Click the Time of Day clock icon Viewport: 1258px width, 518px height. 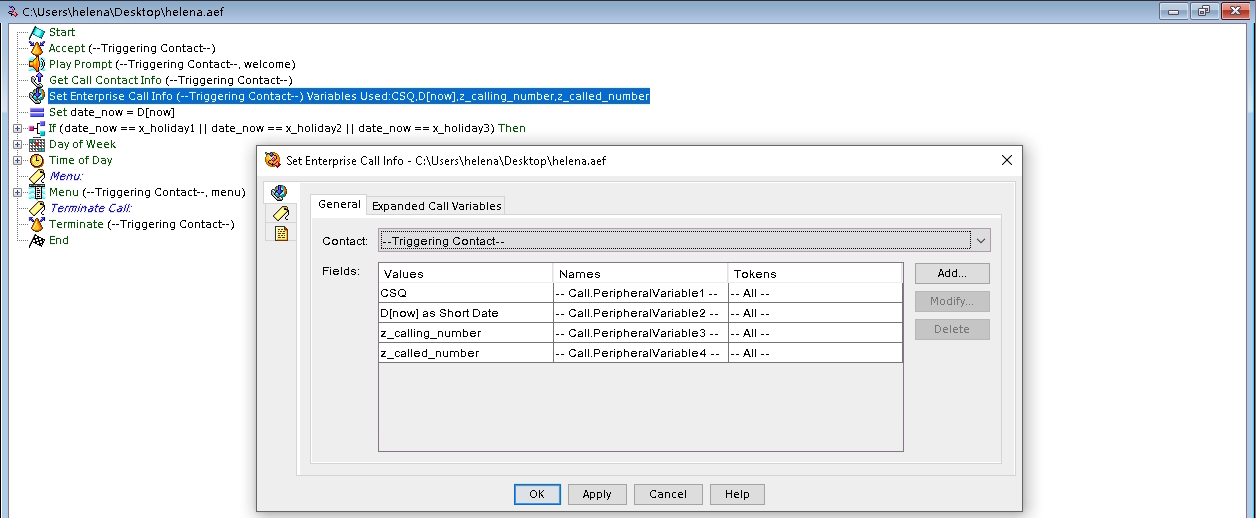tap(37, 160)
